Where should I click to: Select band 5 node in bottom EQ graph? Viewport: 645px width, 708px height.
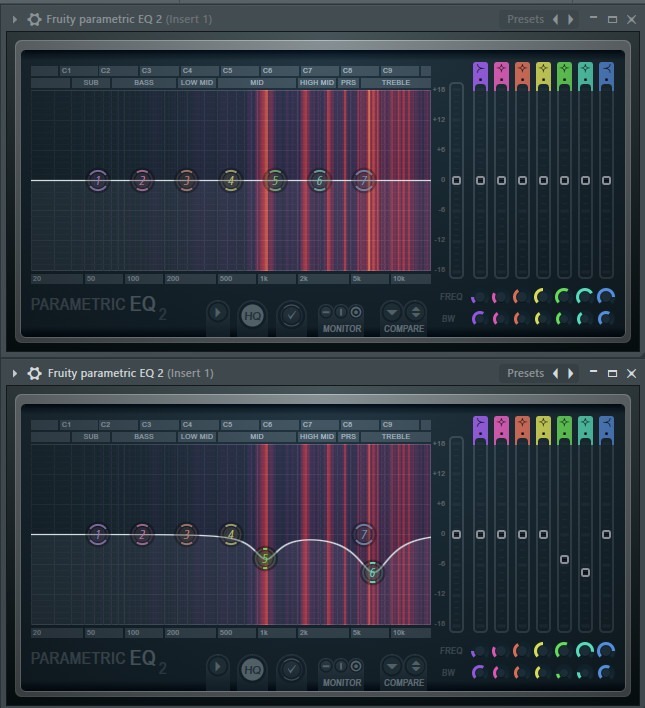(x=265, y=559)
